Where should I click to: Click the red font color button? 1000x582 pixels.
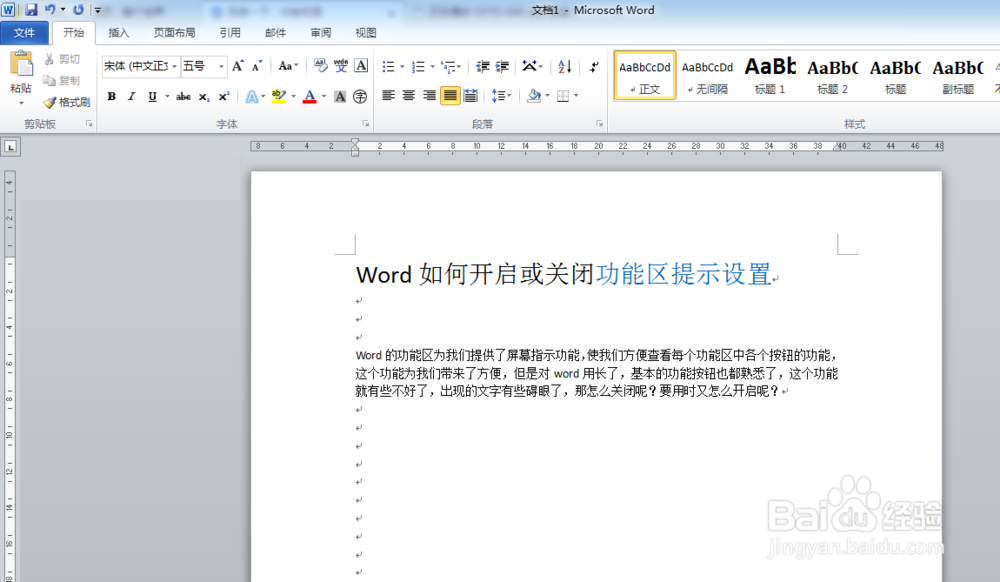(x=310, y=96)
